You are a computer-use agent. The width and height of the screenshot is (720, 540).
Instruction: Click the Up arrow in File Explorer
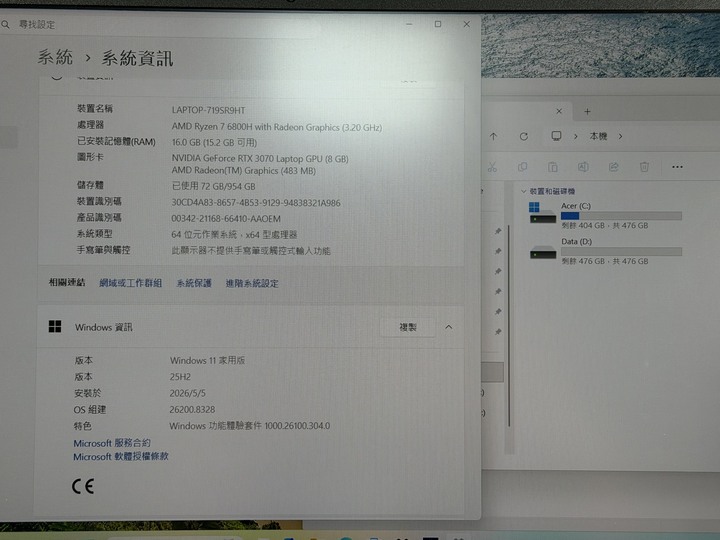[x=493, y=136]
